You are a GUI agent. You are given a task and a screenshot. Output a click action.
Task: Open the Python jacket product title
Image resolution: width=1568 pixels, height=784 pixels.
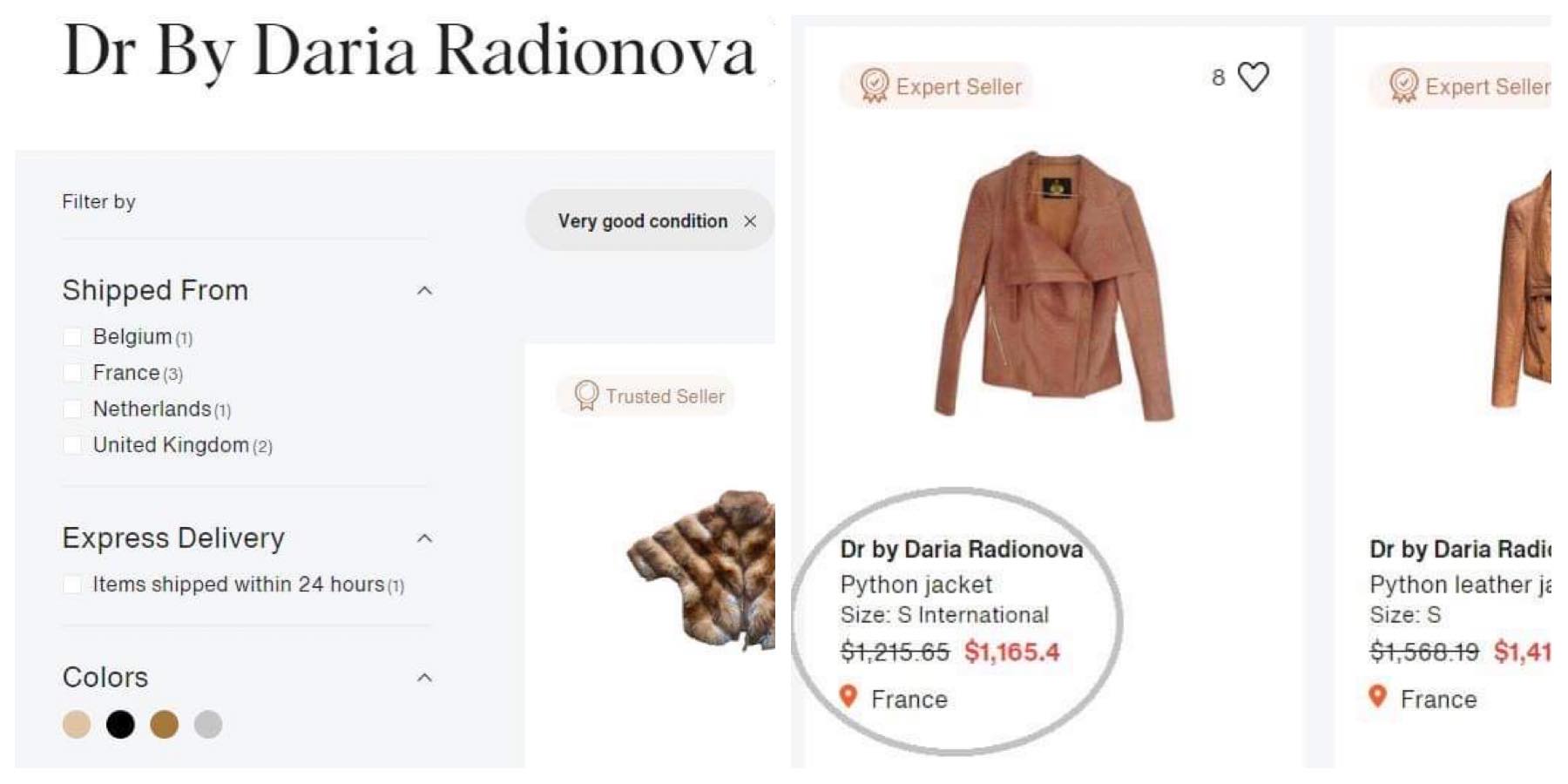(x=916, y=584)
